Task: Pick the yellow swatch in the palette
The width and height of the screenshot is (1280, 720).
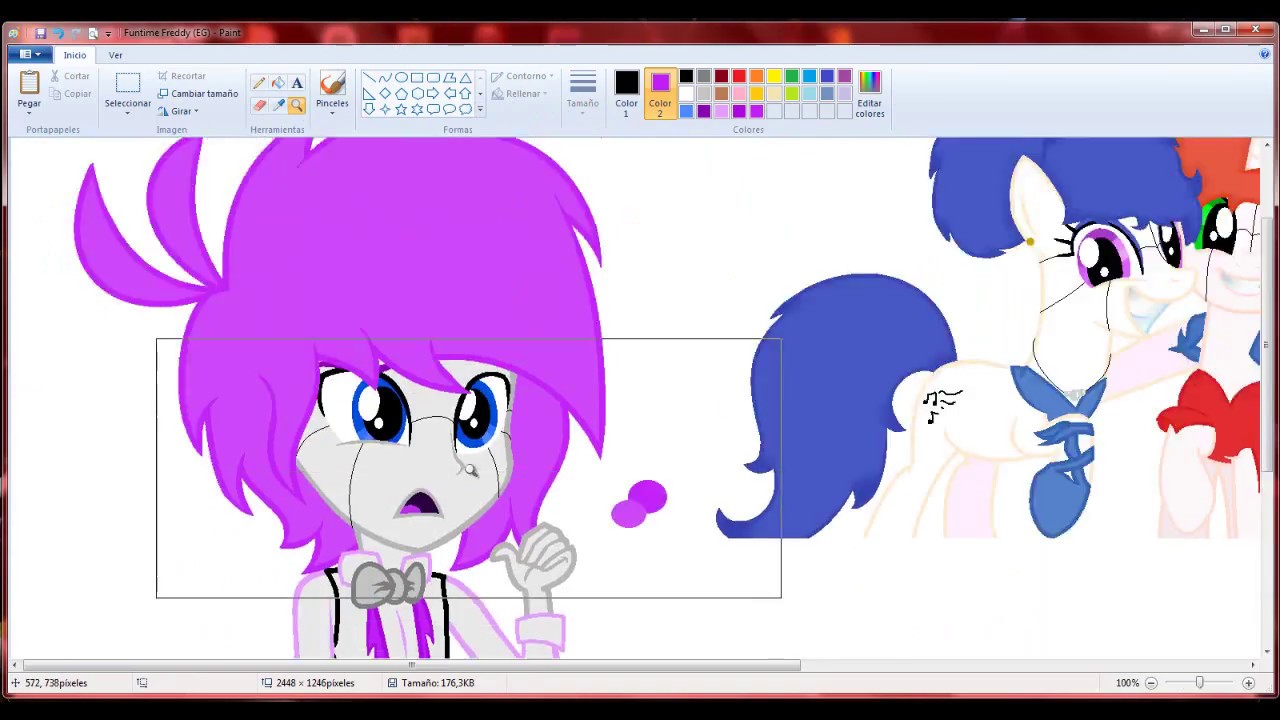Action: point(774,76)
